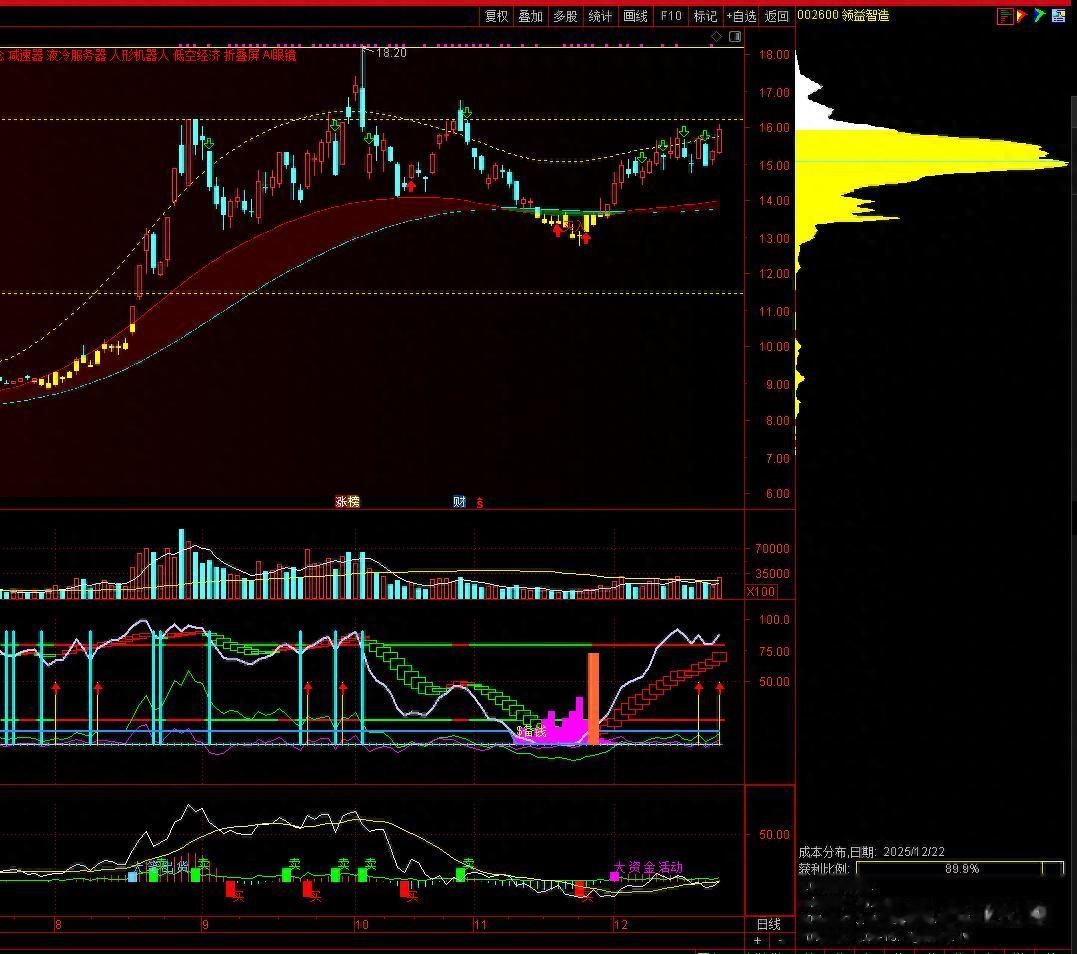Click the X100 volume unit label

[x=761, y=591]
